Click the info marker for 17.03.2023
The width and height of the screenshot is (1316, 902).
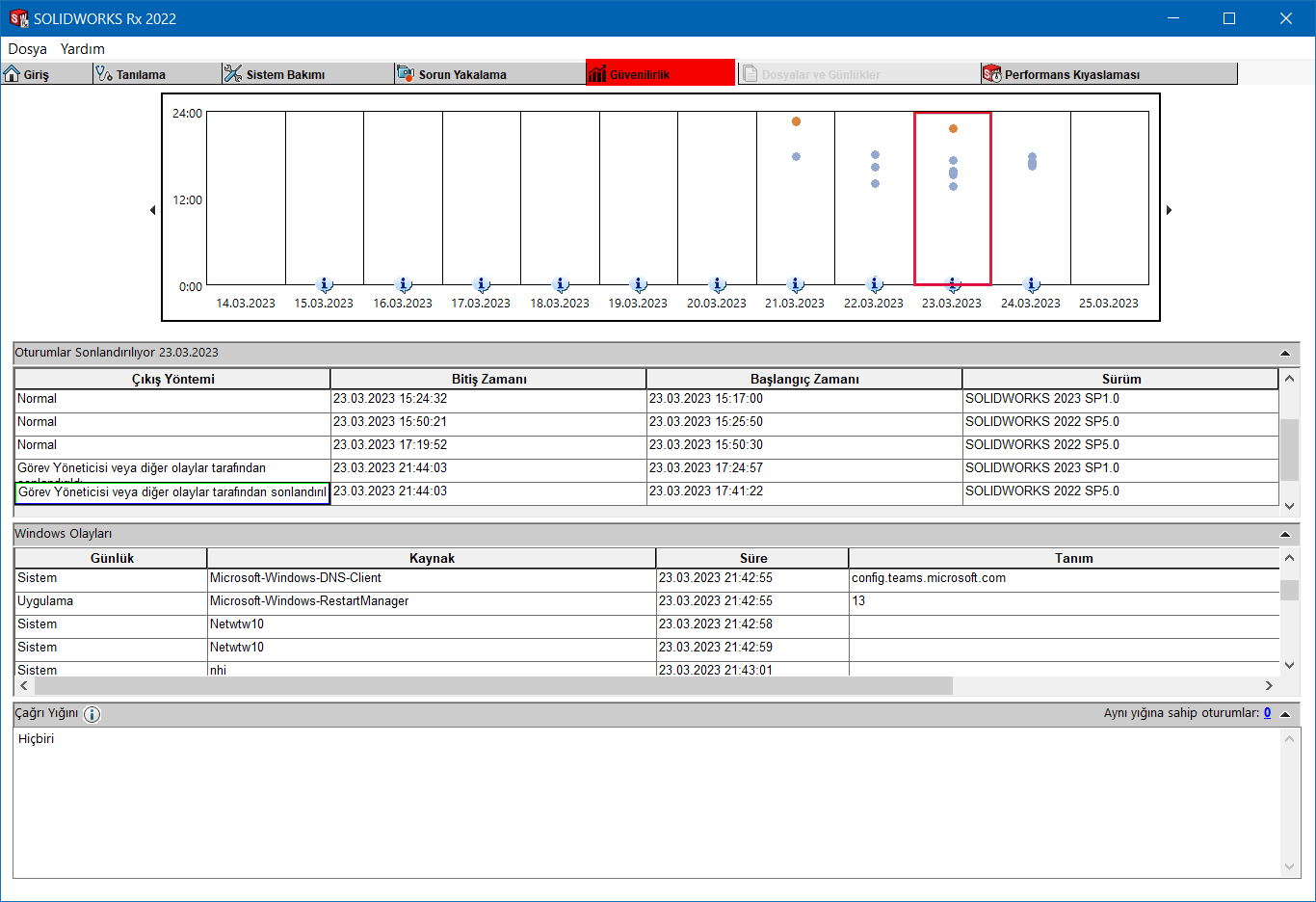[482, 285]
